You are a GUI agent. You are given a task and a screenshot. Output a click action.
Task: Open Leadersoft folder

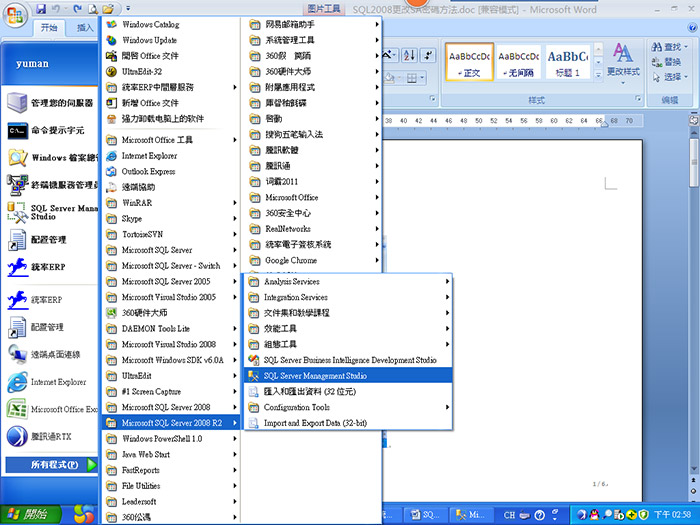[x=171, y=501]
